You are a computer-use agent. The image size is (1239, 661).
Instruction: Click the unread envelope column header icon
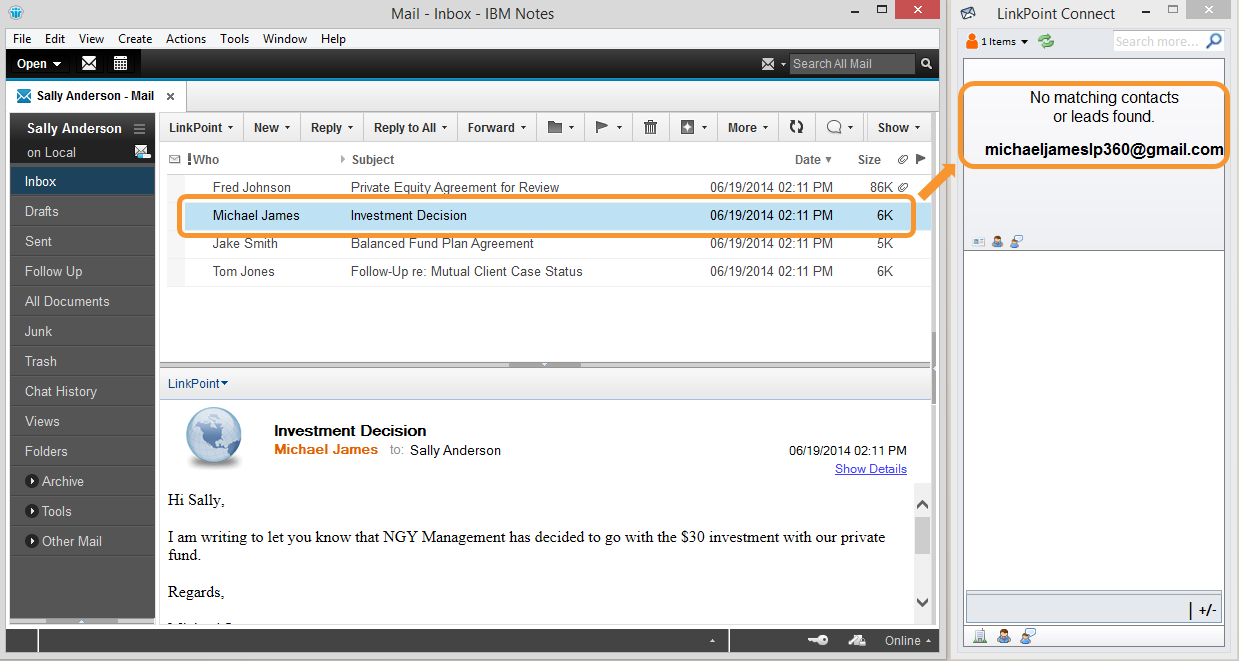pyautogui.click(x=174, y=159)
